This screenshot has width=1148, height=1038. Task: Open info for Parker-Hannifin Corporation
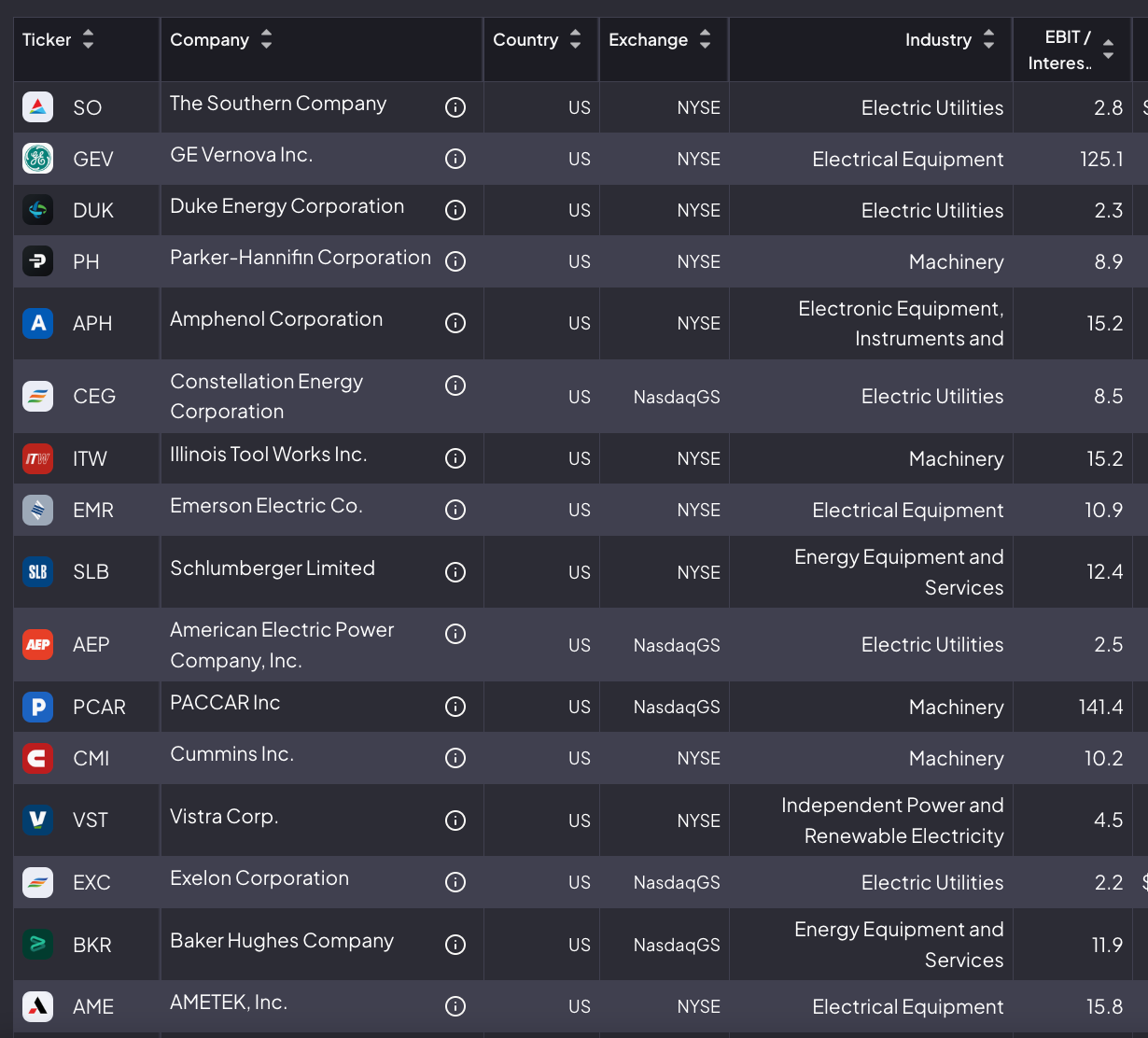click(455, 261)
